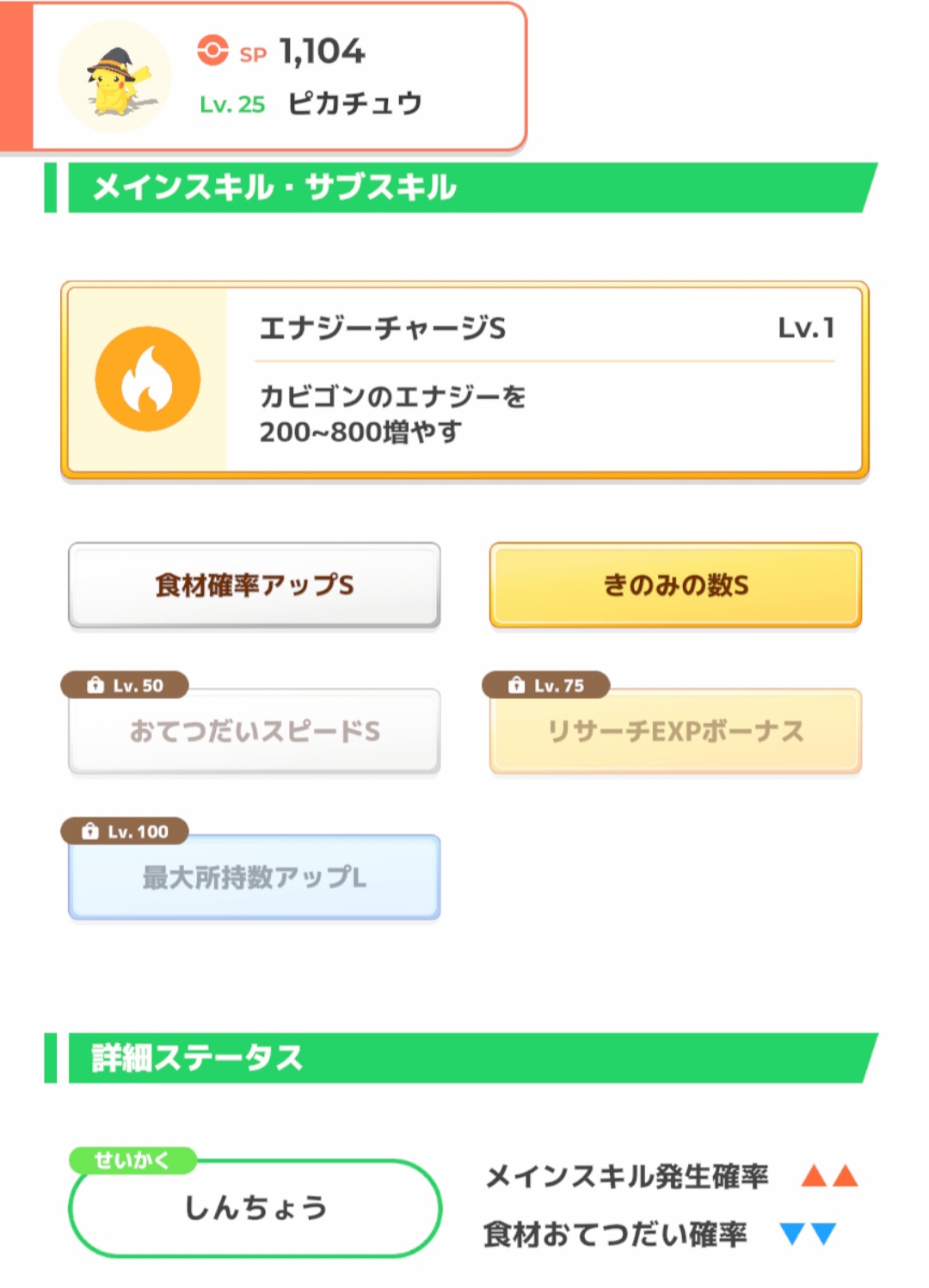Click the lock icon on Lv. 75 badge
Viewport: 929px width, 1288px height.
516,685
